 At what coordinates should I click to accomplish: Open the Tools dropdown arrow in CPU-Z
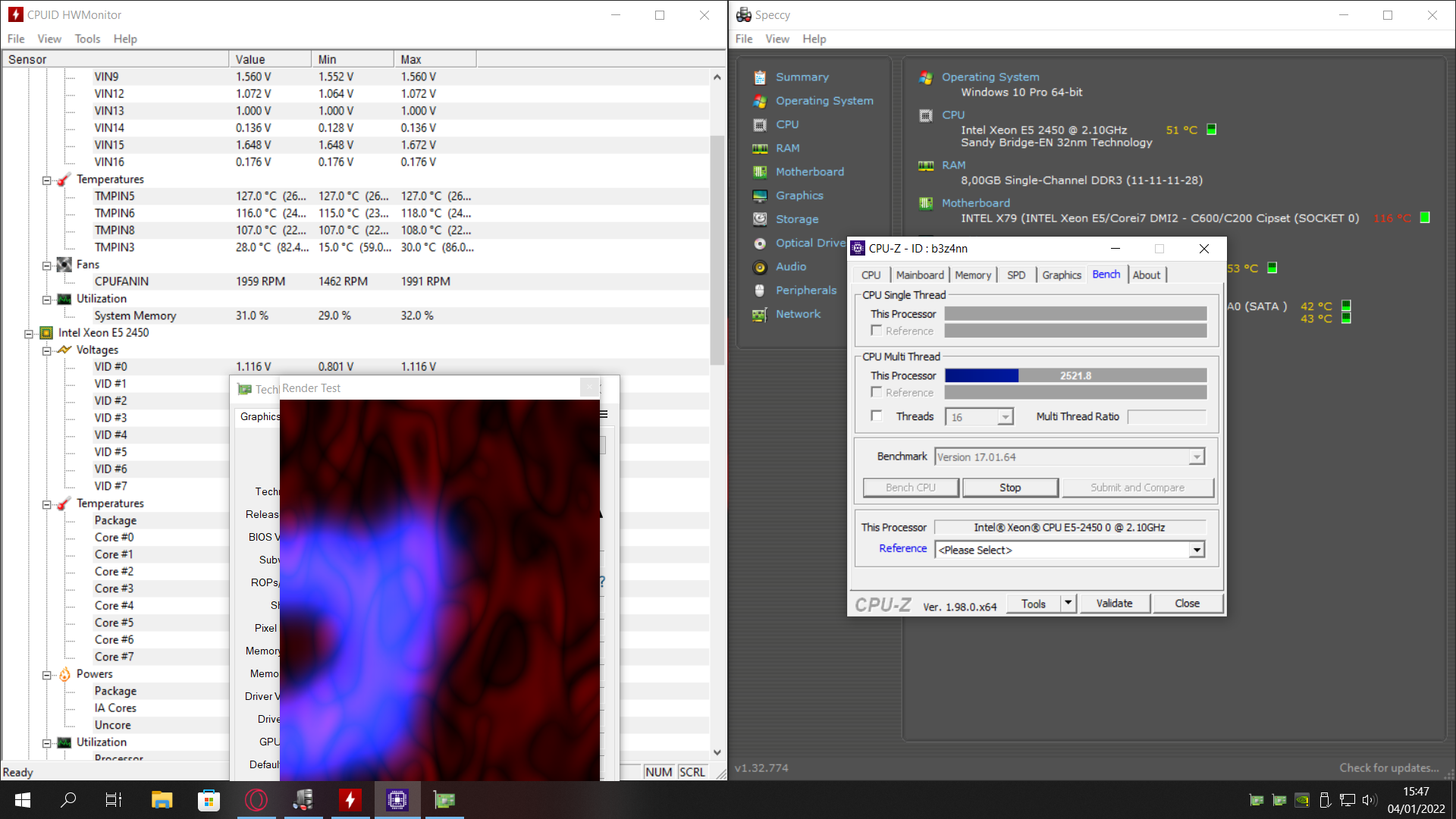point(1068,604)
